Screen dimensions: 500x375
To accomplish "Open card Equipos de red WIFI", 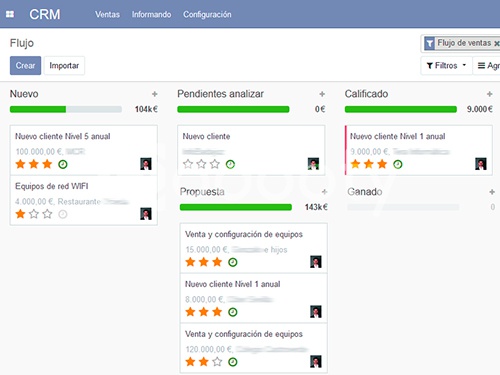I will [84, 200].
